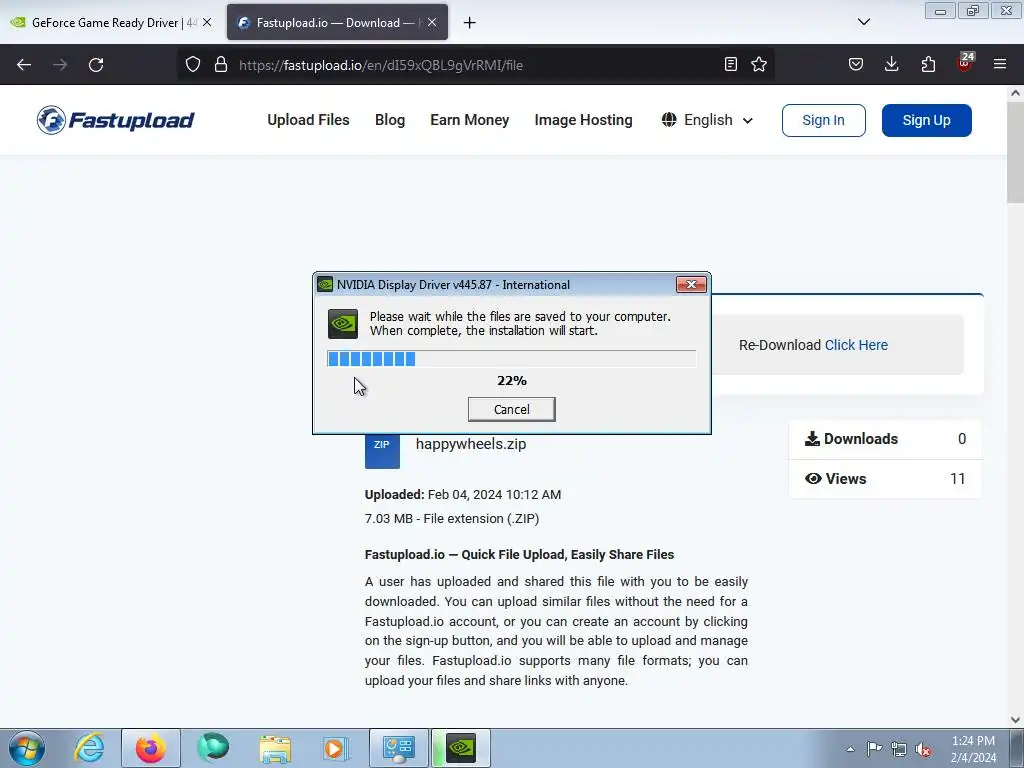The width and height of the screenshot is (1024, 768).
Task: Click the 7.03 MB file size text
Action: click(x=452, y=519)
